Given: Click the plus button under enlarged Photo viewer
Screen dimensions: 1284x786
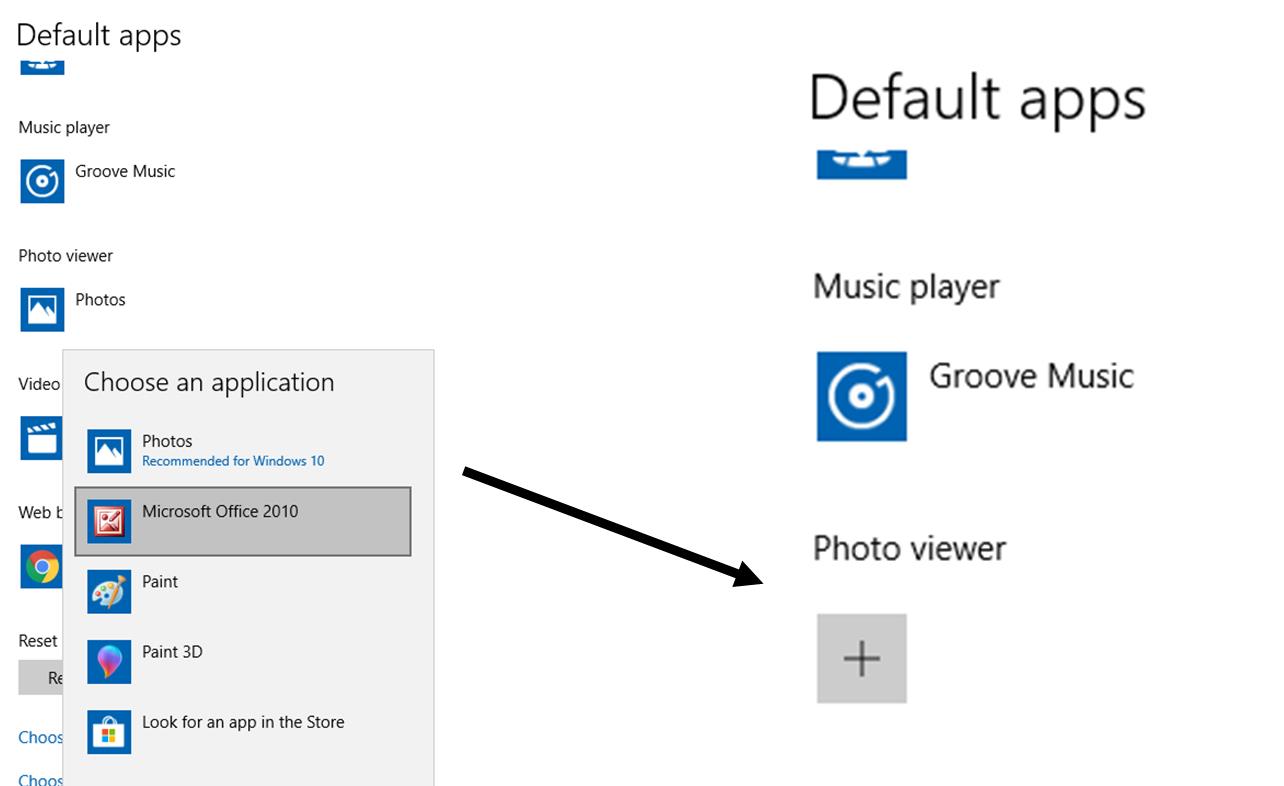Looking at the screenshot, I should tap(862, 659).
